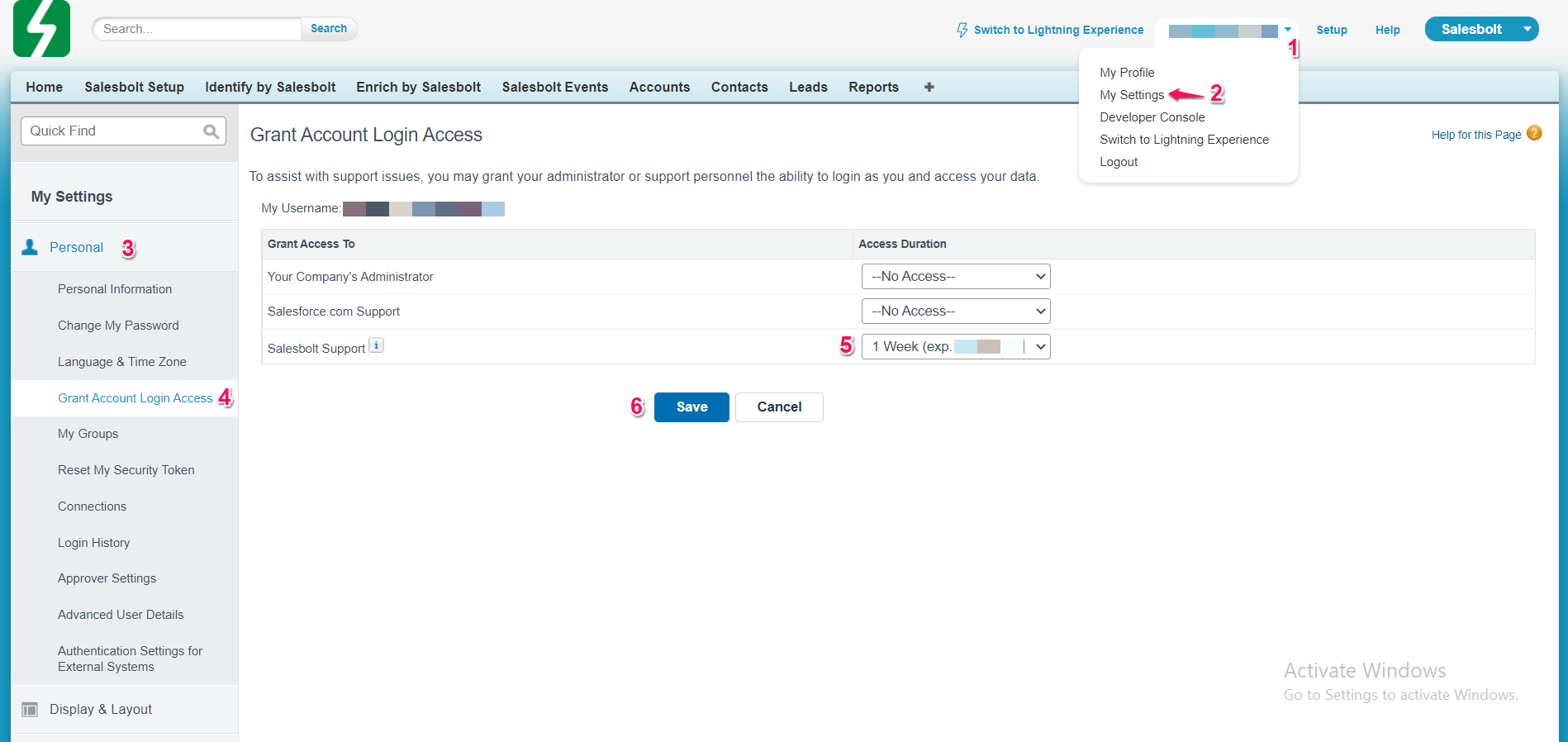Open the Salesbolt Setup tab
1568x742 pixels.
(134, 87)
